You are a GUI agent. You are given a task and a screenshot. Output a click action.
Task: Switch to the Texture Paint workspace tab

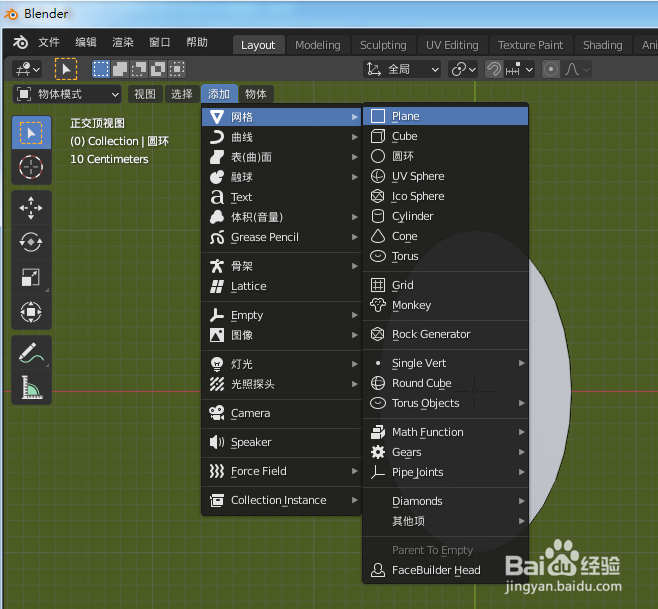530,45
